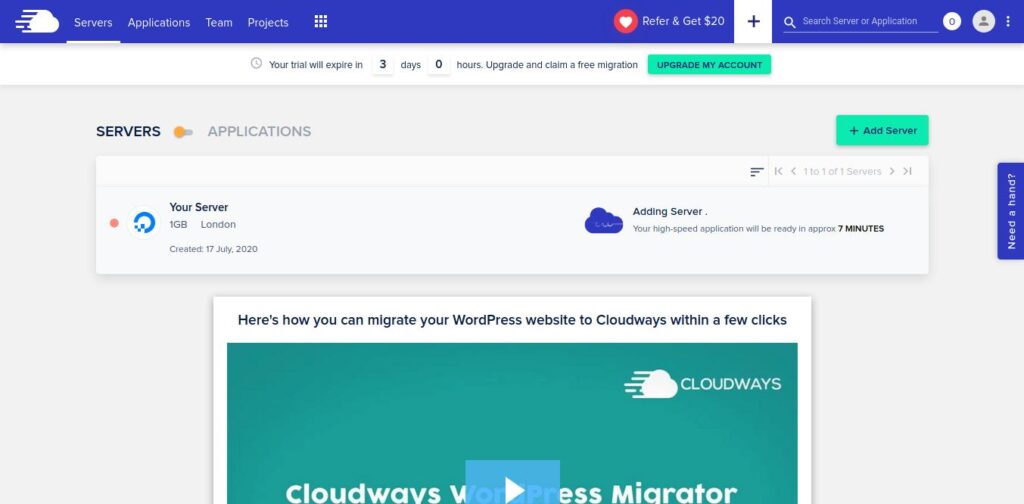Click the Cloudways logo in the top bar
This screenshot has width=1024, height=504.
pos(37,22)
